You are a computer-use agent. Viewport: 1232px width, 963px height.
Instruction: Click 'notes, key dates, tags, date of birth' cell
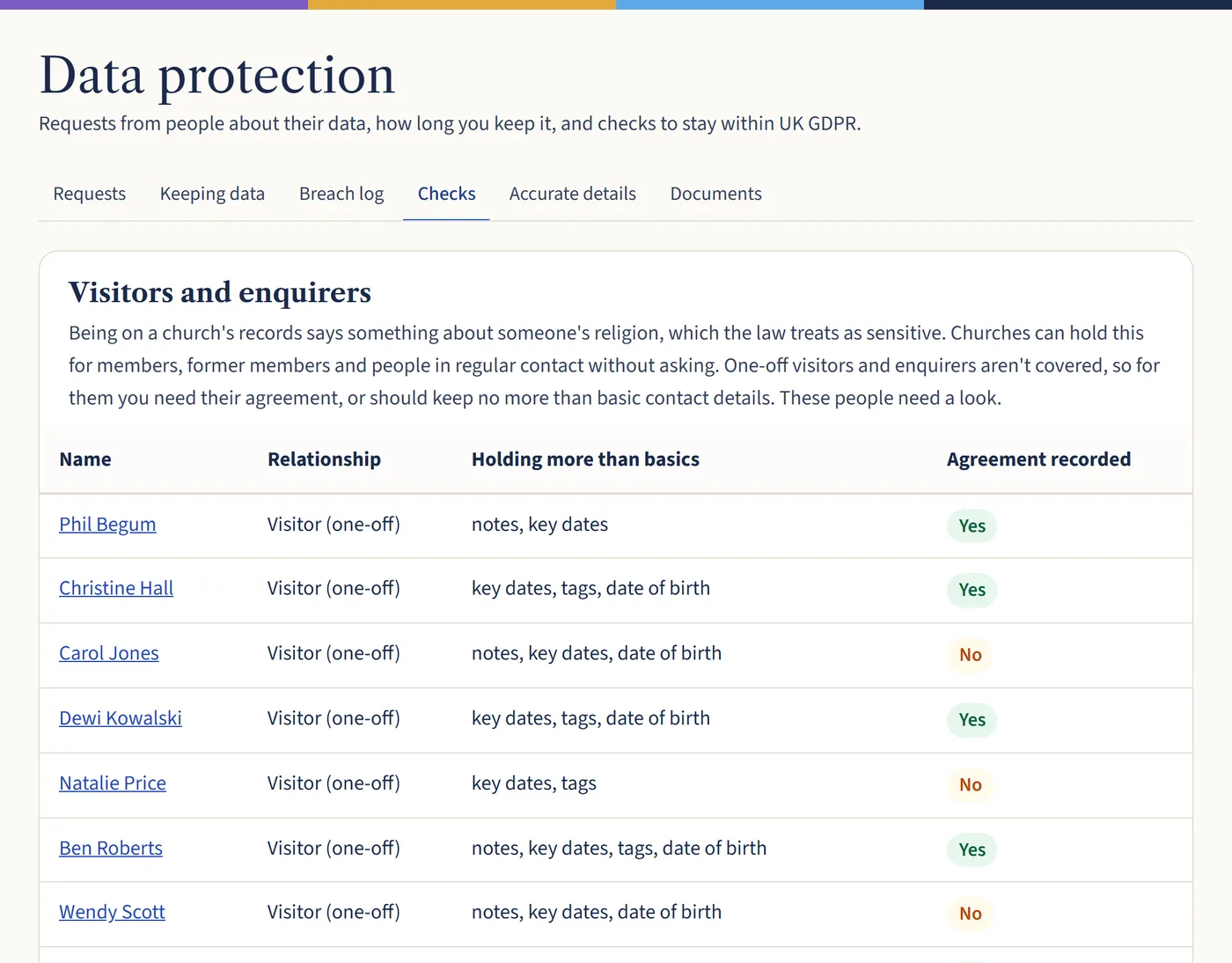coord(619,849)
